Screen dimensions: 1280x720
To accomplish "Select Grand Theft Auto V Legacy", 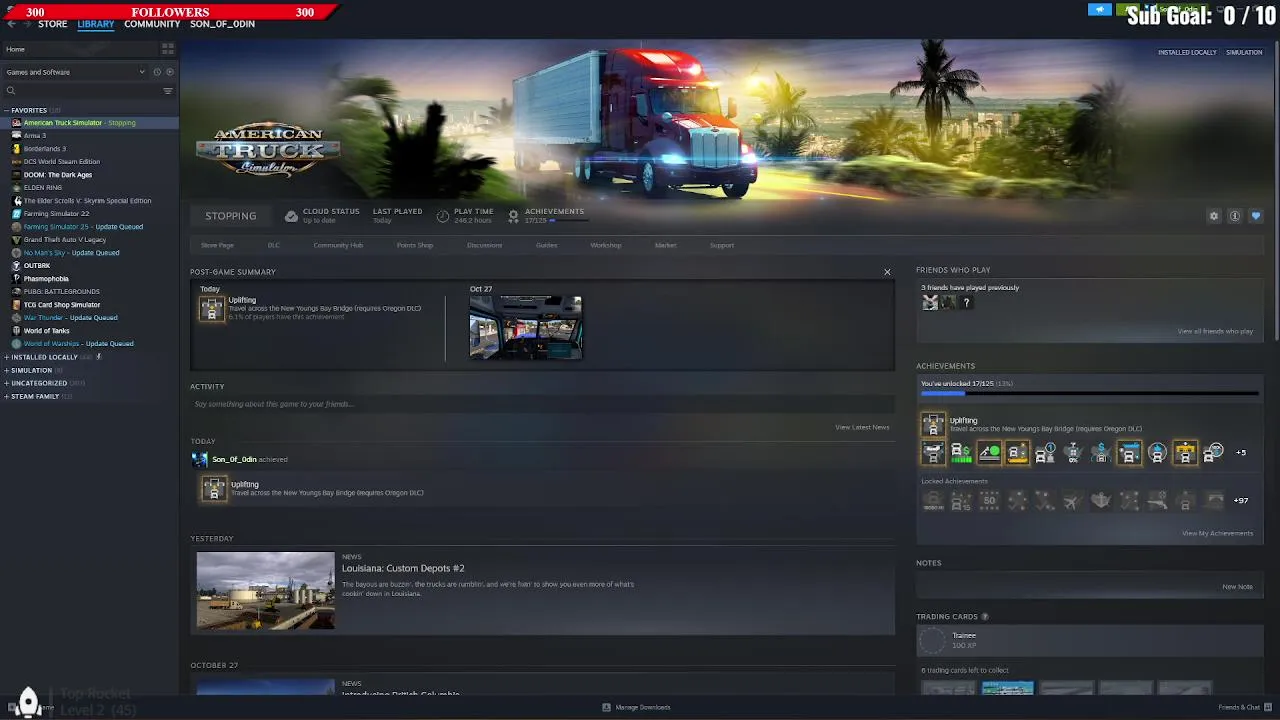I will point(64,240).
